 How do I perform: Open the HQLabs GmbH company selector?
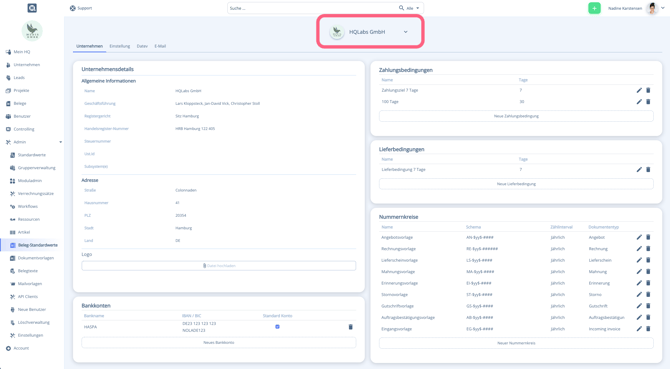pos(370,32)
